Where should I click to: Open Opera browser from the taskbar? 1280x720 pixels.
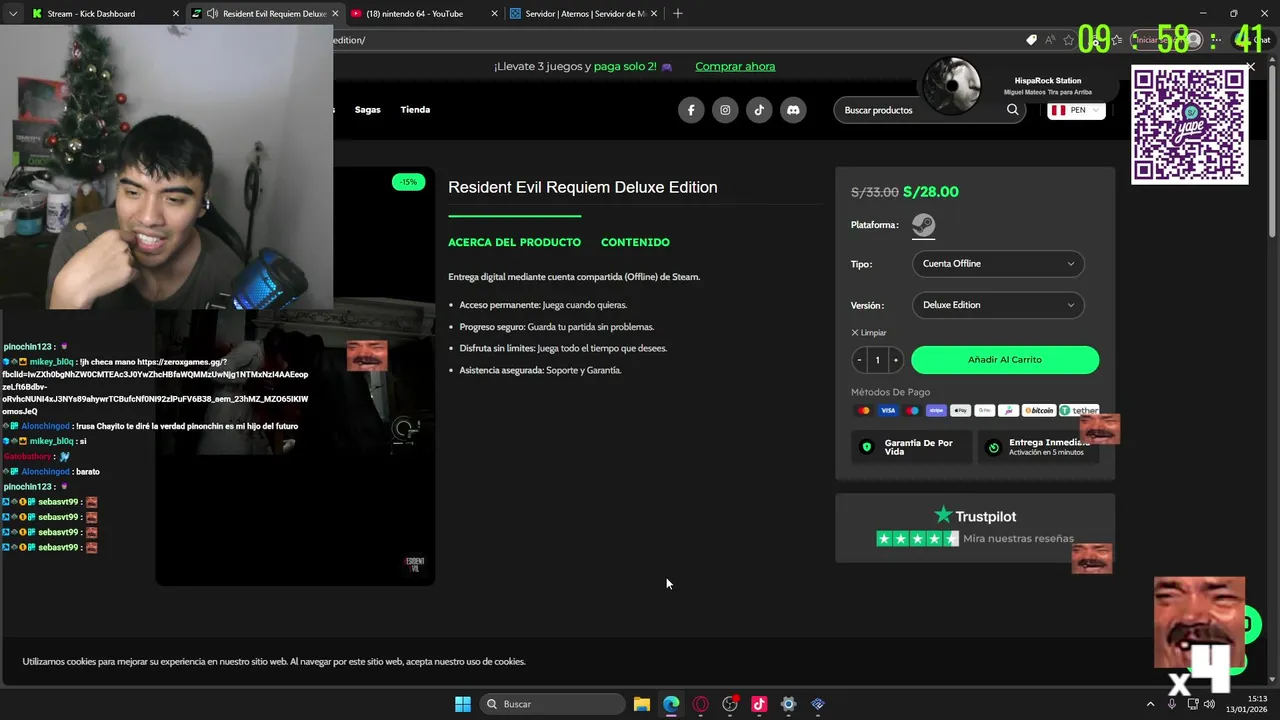700,704
